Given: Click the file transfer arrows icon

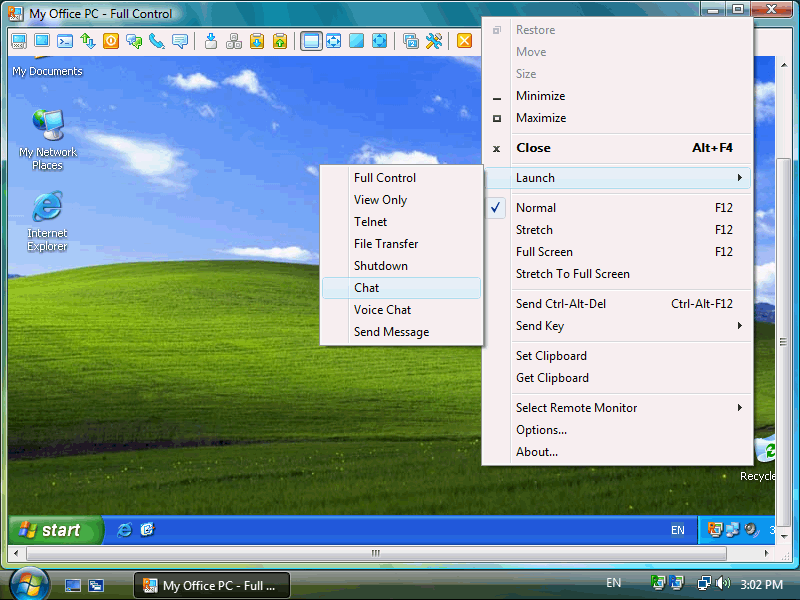Looking at the screenshot, I should tap(88, 41).
